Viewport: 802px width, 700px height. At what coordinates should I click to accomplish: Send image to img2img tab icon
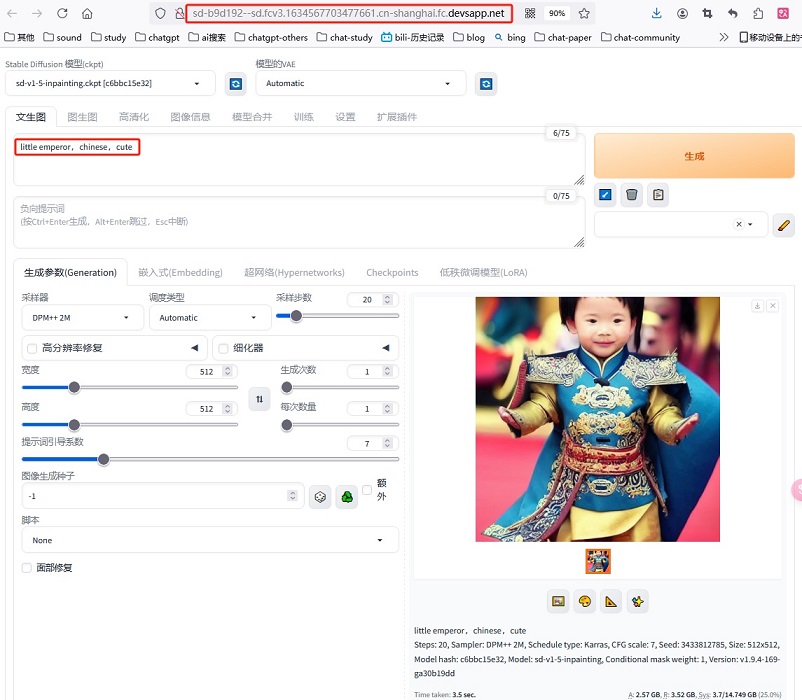pos(558,601)
